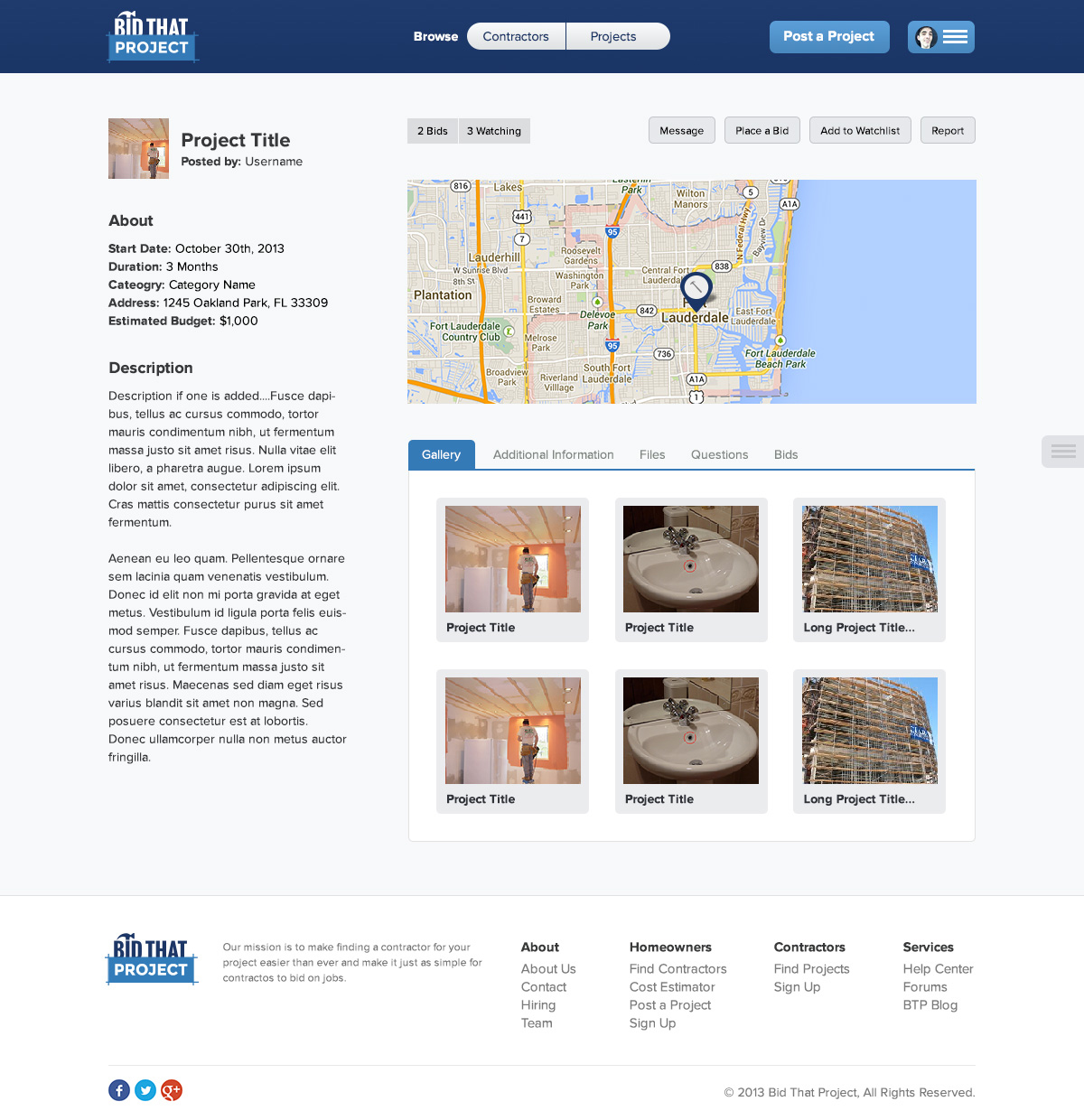1084x1120 pixels.
Task: Open the Twitter social link
Action: (145, 1090)
